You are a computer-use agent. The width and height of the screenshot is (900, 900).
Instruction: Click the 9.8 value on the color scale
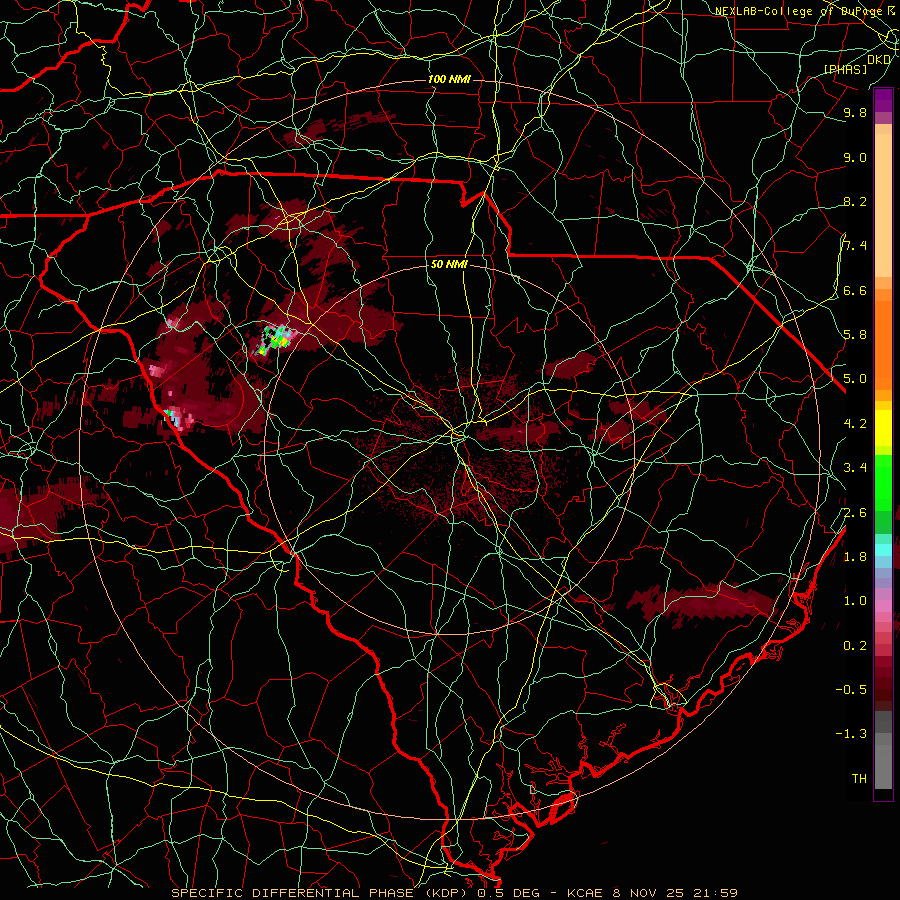(855, 113)
